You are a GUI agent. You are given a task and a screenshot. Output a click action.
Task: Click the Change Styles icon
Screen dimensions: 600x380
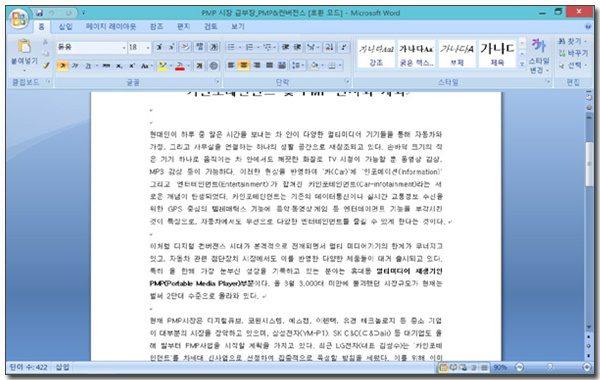(539, 55)
